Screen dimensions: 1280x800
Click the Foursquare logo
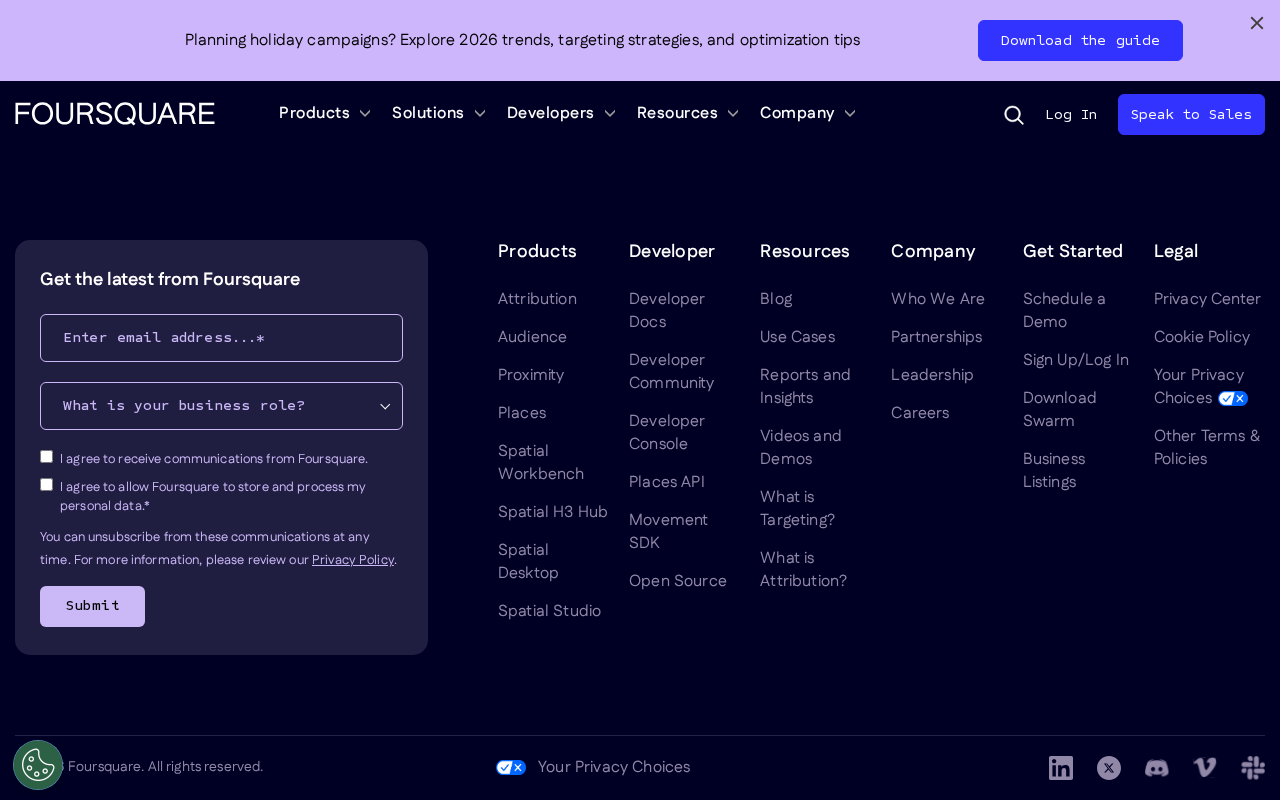[x=115, y=113]
